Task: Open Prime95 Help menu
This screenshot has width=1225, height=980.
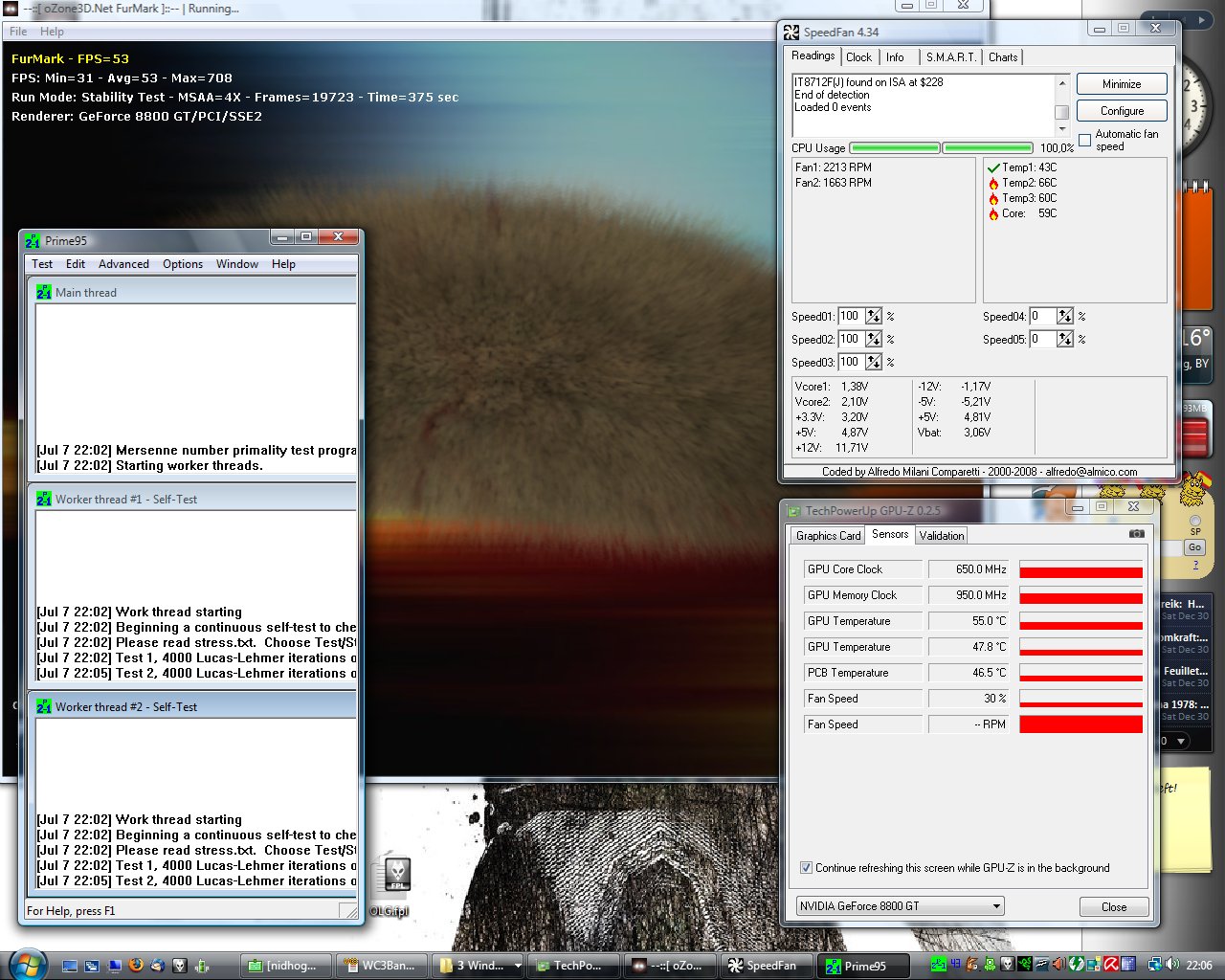Action: [x=283, y=264]
